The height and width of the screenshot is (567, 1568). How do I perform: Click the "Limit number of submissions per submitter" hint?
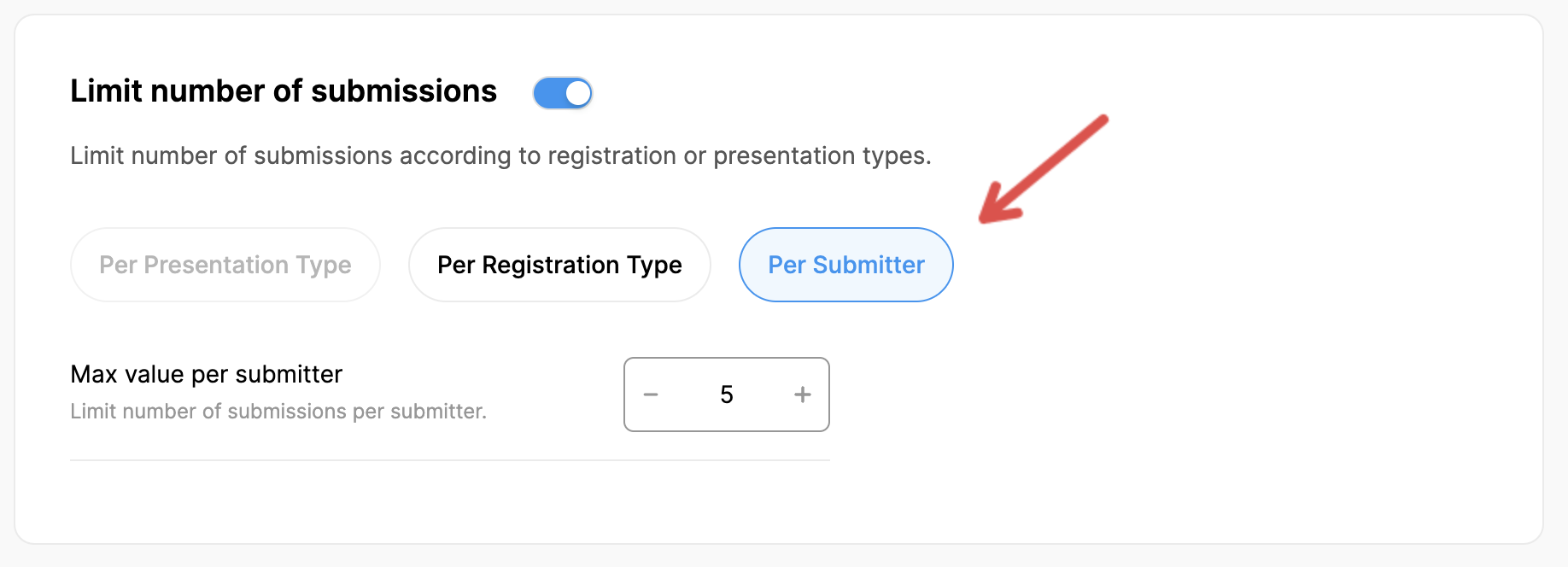point(278,412)
